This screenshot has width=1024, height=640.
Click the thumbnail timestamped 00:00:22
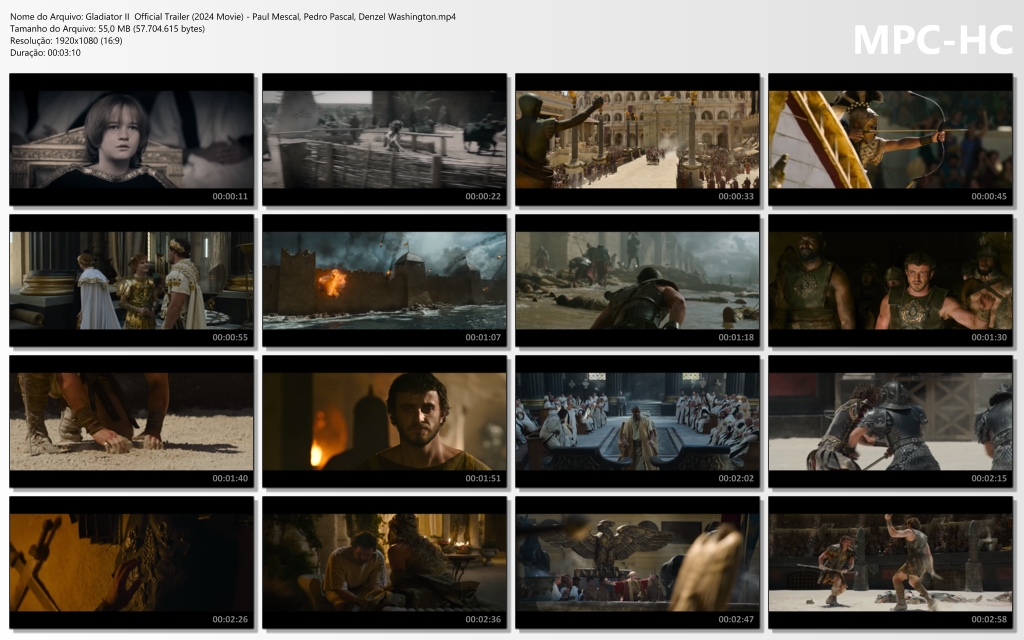(385, 139)
